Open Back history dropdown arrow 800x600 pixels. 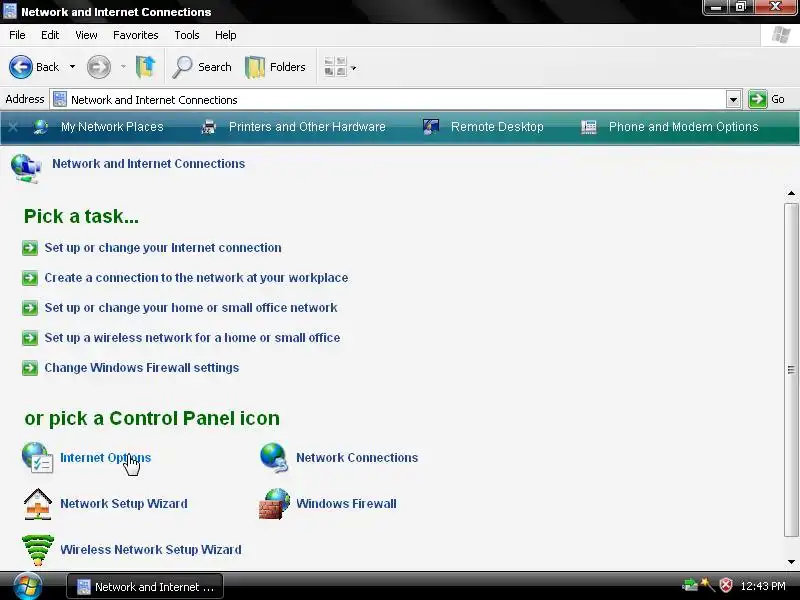(72, 67)
